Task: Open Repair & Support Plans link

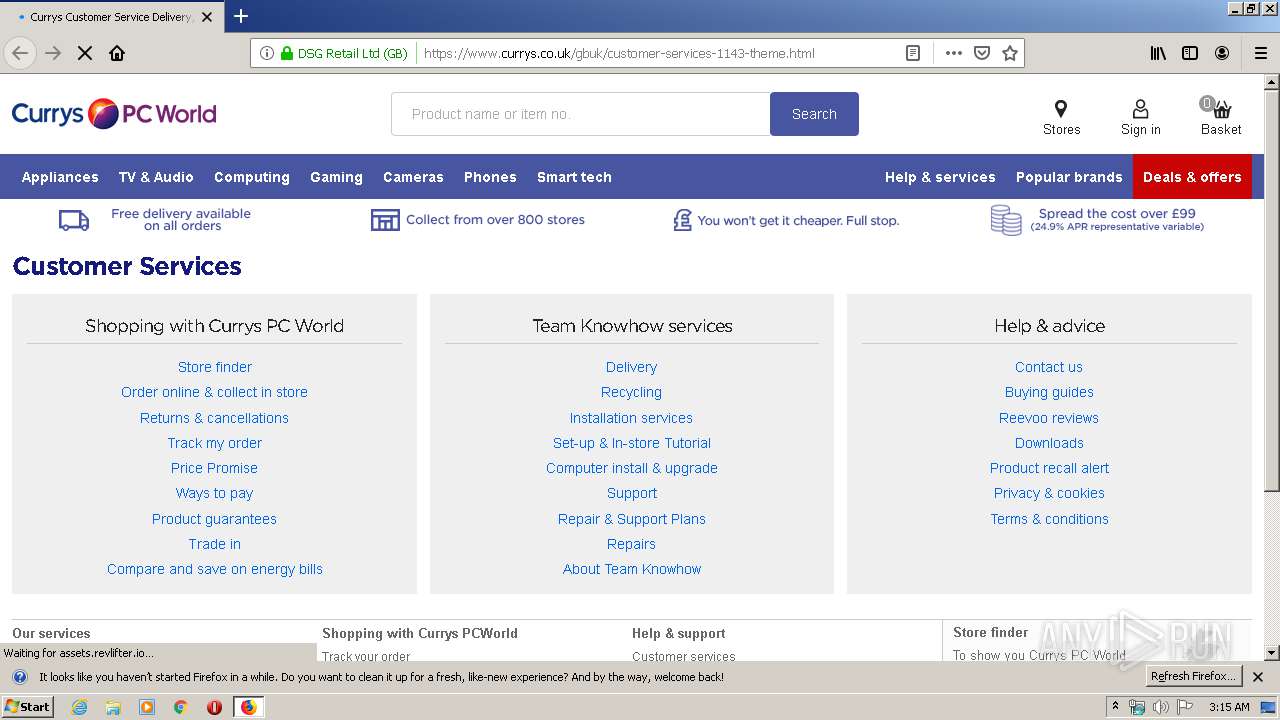Action: click(632, 519)
